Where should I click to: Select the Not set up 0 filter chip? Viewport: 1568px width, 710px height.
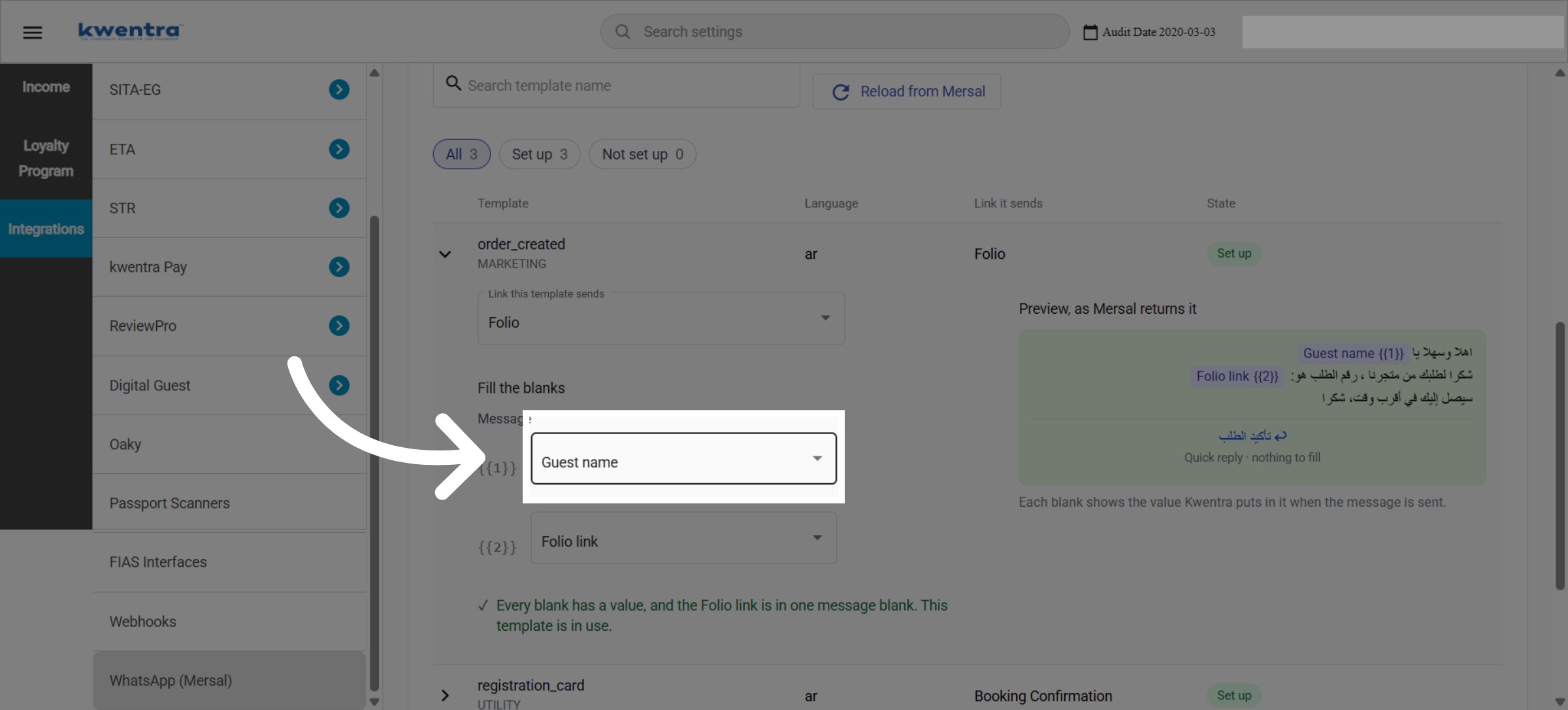[643, 154]
